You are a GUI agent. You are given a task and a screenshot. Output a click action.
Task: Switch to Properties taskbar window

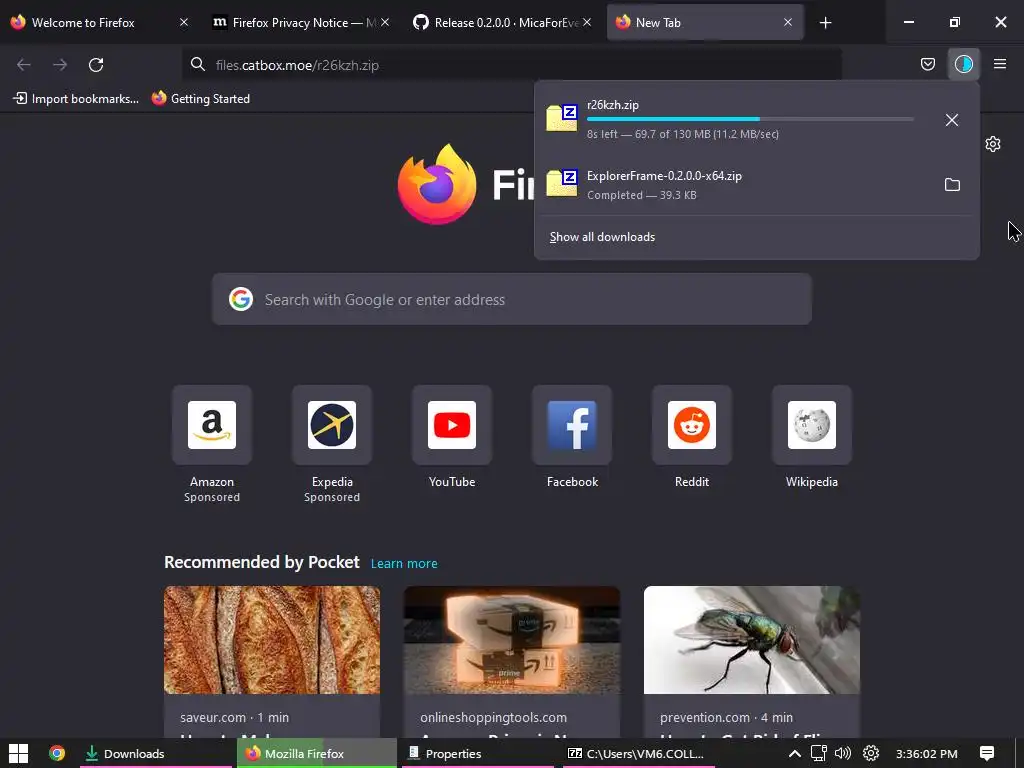point(479,753)
